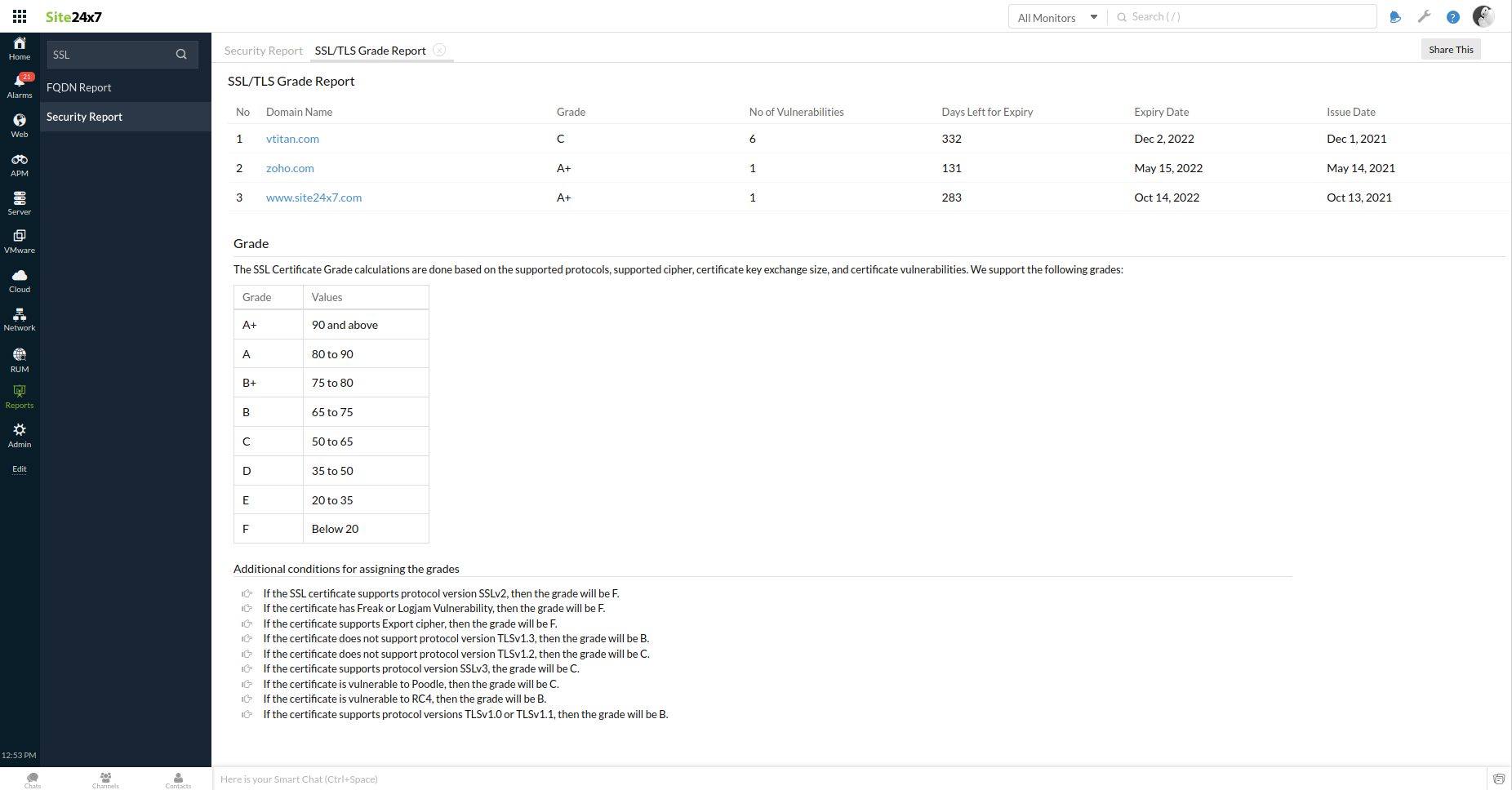Viewport: 1512px width, 790px height.
Task: Open the VMware section
Action: (x=20, y=242)
